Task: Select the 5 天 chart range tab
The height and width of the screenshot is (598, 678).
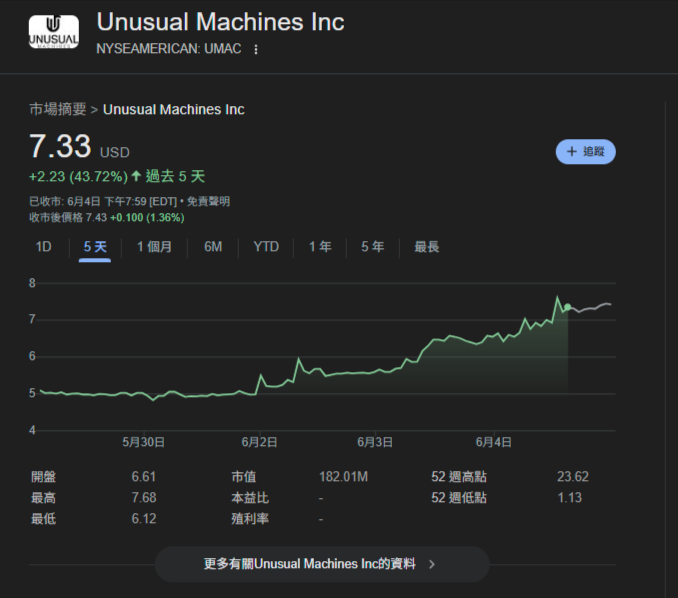Action: [95, 247]
